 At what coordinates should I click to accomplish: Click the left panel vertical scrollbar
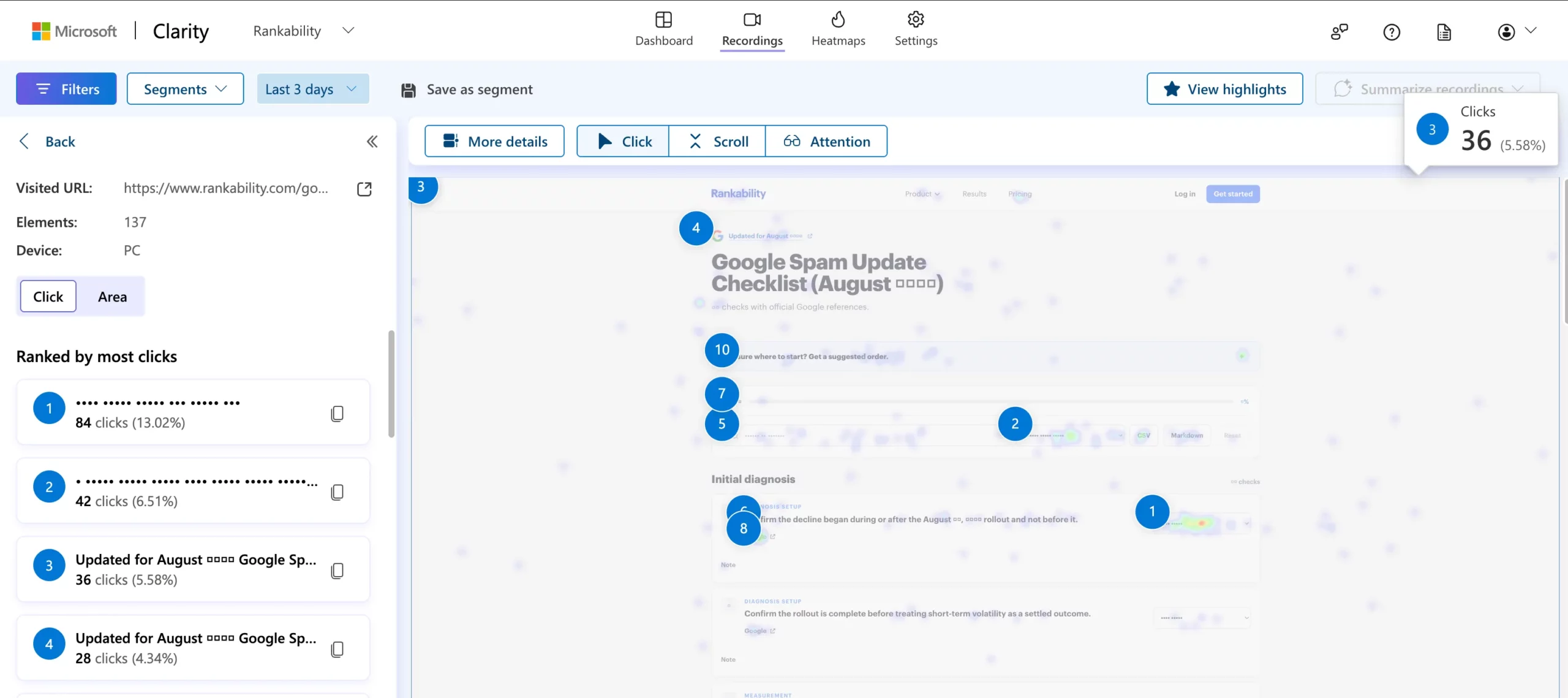click(x=391, y=385)
